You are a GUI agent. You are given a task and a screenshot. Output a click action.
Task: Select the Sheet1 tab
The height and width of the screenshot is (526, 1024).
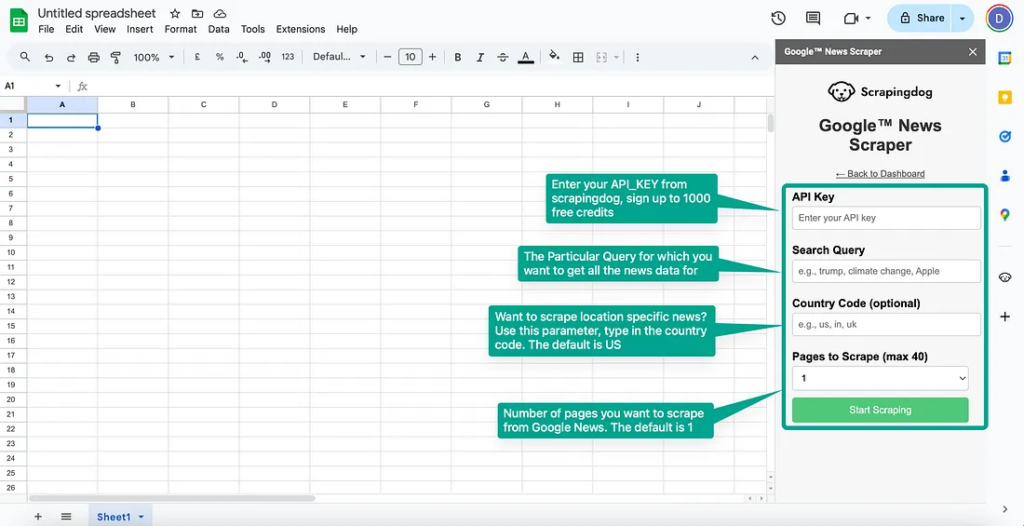click(x=113, y=517)
